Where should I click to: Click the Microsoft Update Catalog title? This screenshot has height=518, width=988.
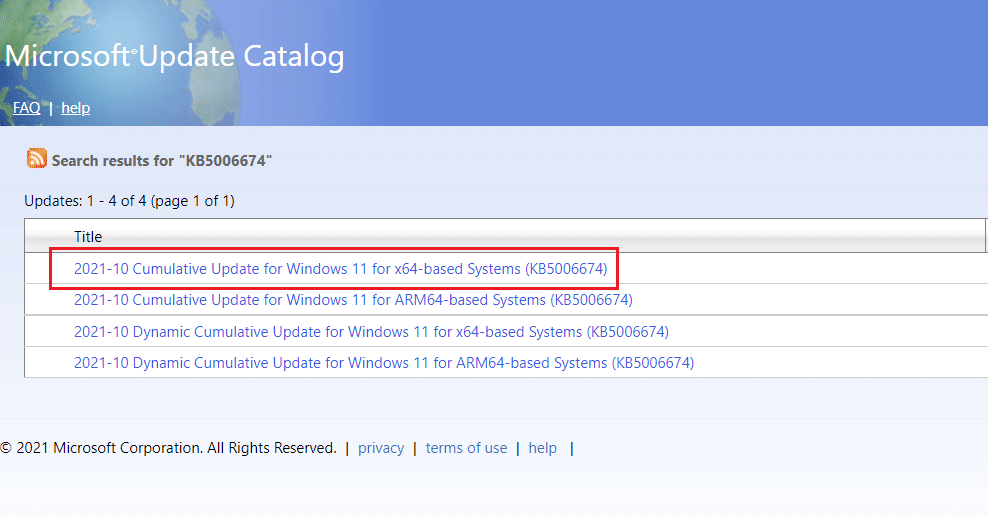[x=175, y=57]
